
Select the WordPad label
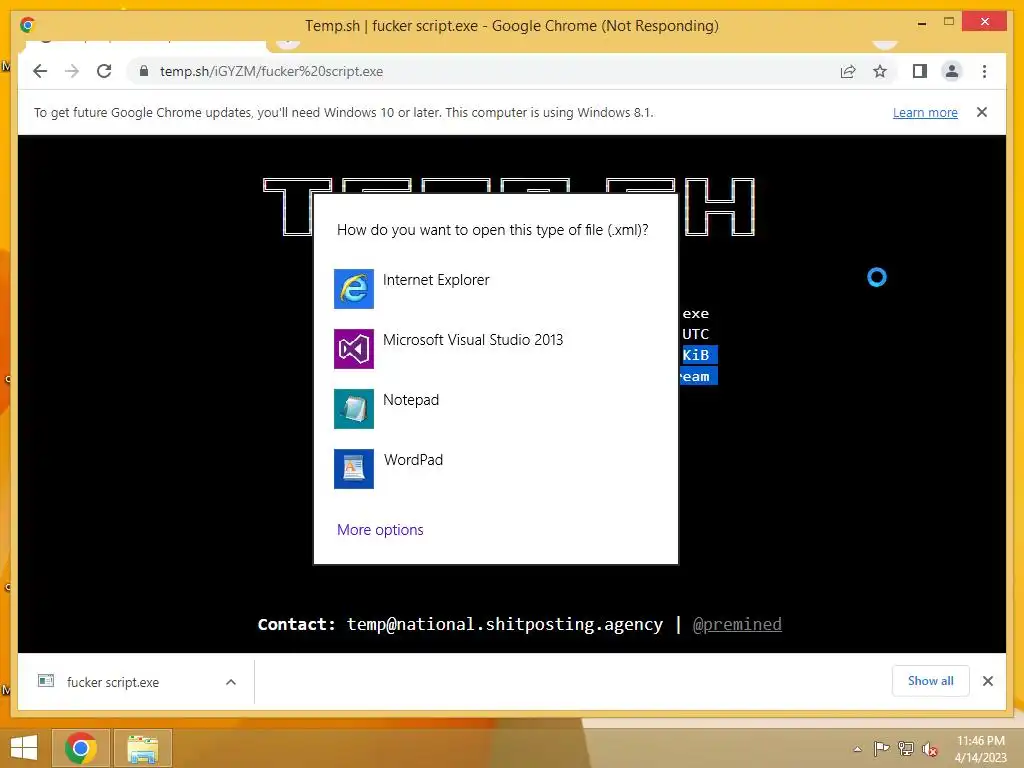(413, 460)
